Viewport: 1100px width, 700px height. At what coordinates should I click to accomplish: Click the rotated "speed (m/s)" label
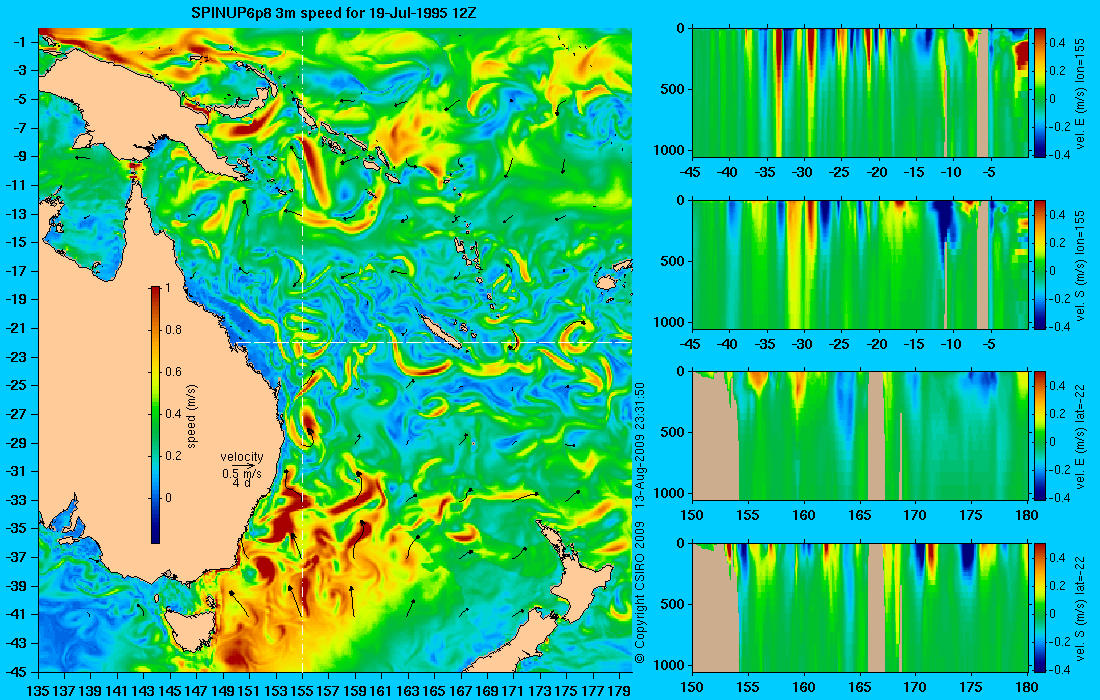192,415
